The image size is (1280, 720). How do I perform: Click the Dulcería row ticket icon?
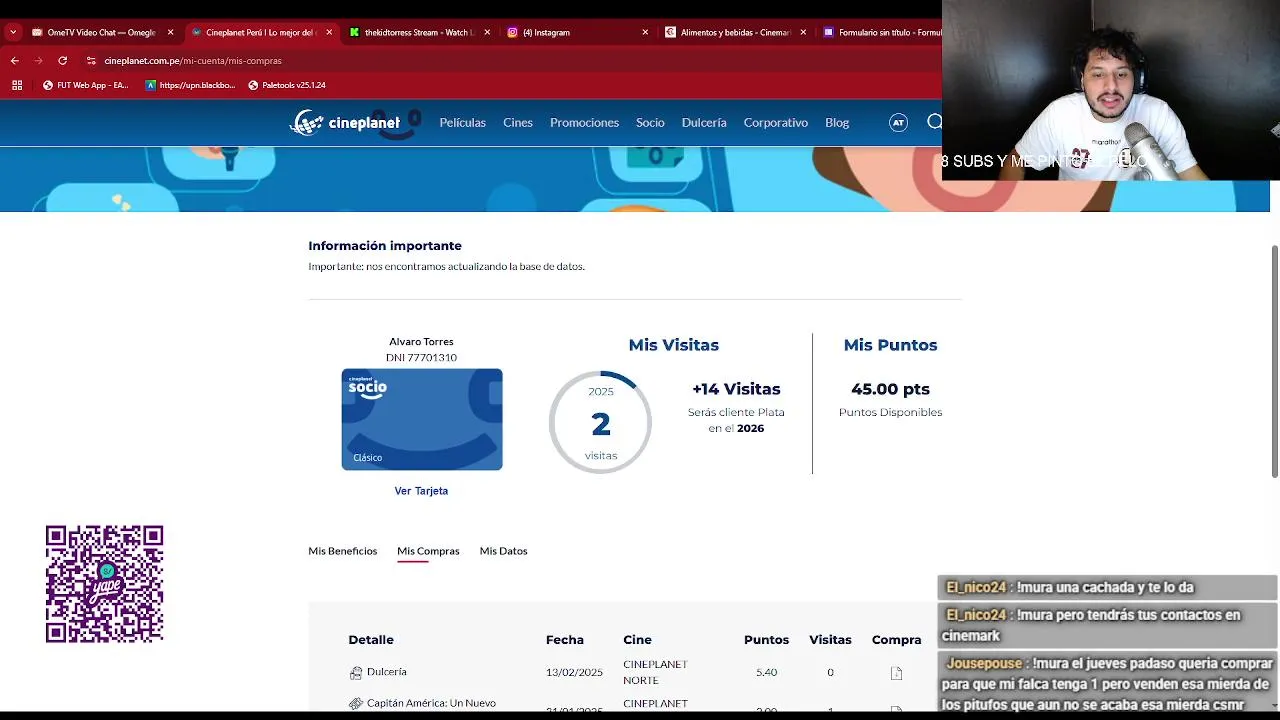(x=356, y=673)
